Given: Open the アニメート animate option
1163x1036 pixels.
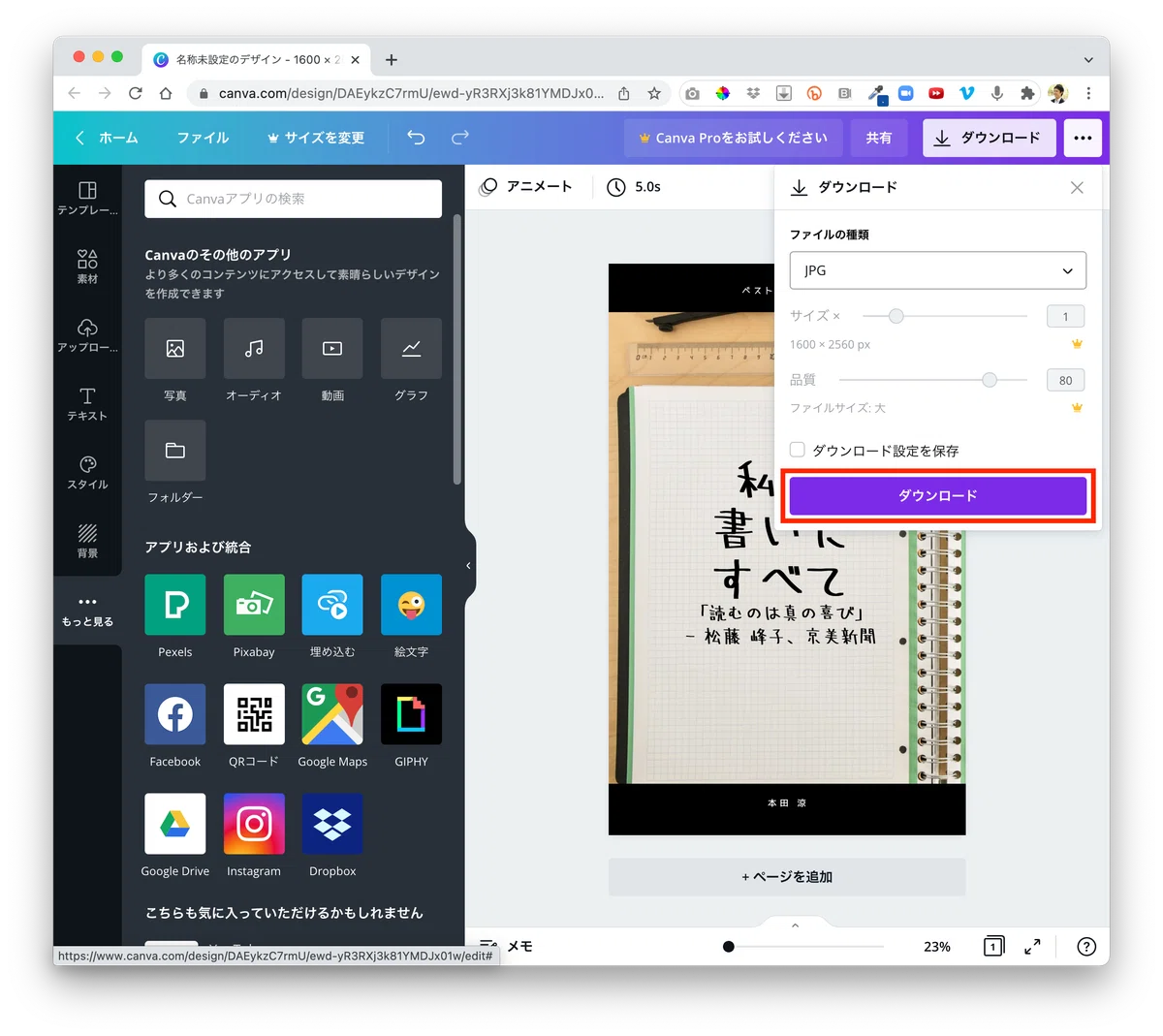Looking at the screenshot, I should (x=528, y=186).
